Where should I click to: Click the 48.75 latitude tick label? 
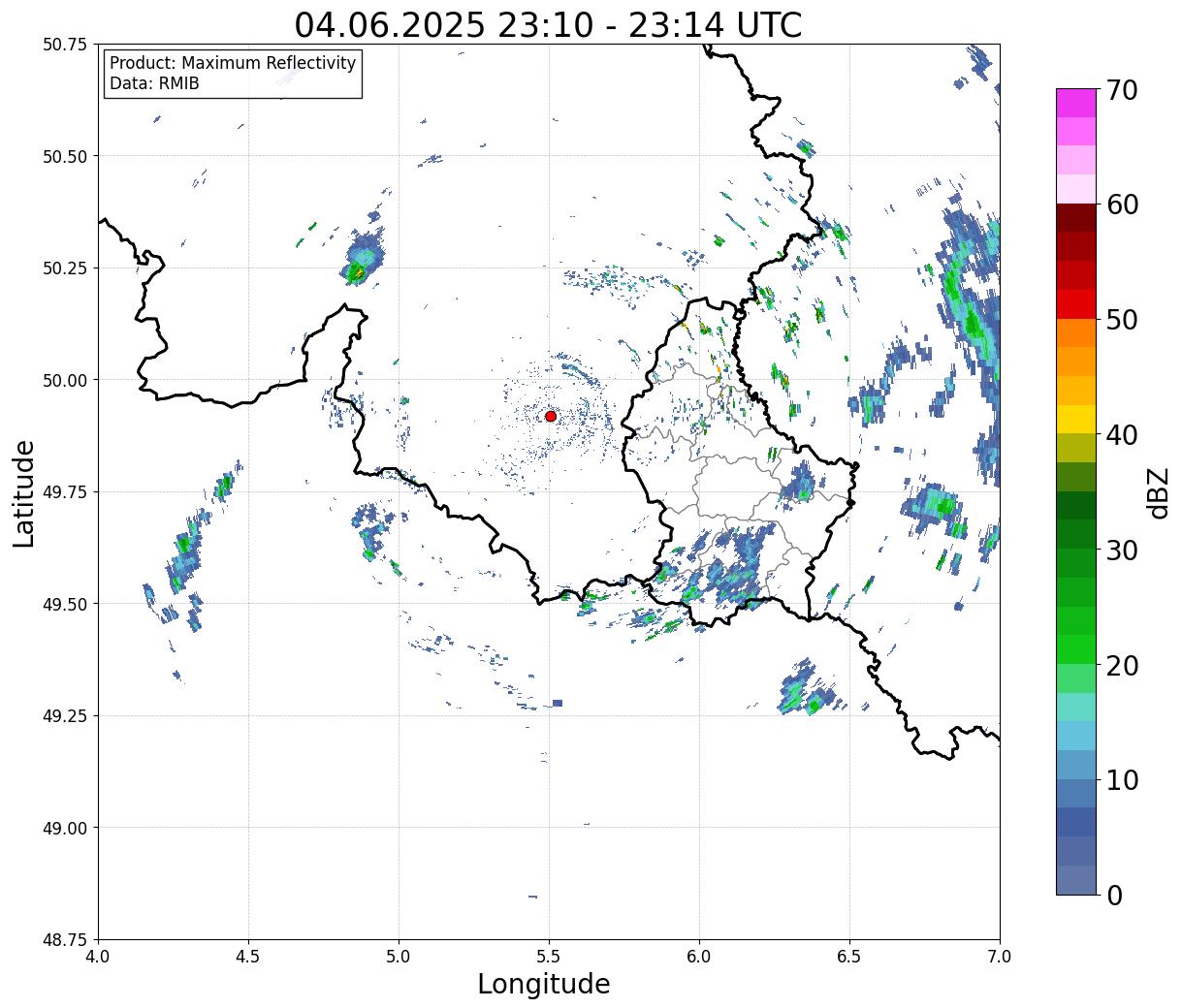(x=65, y=940)
